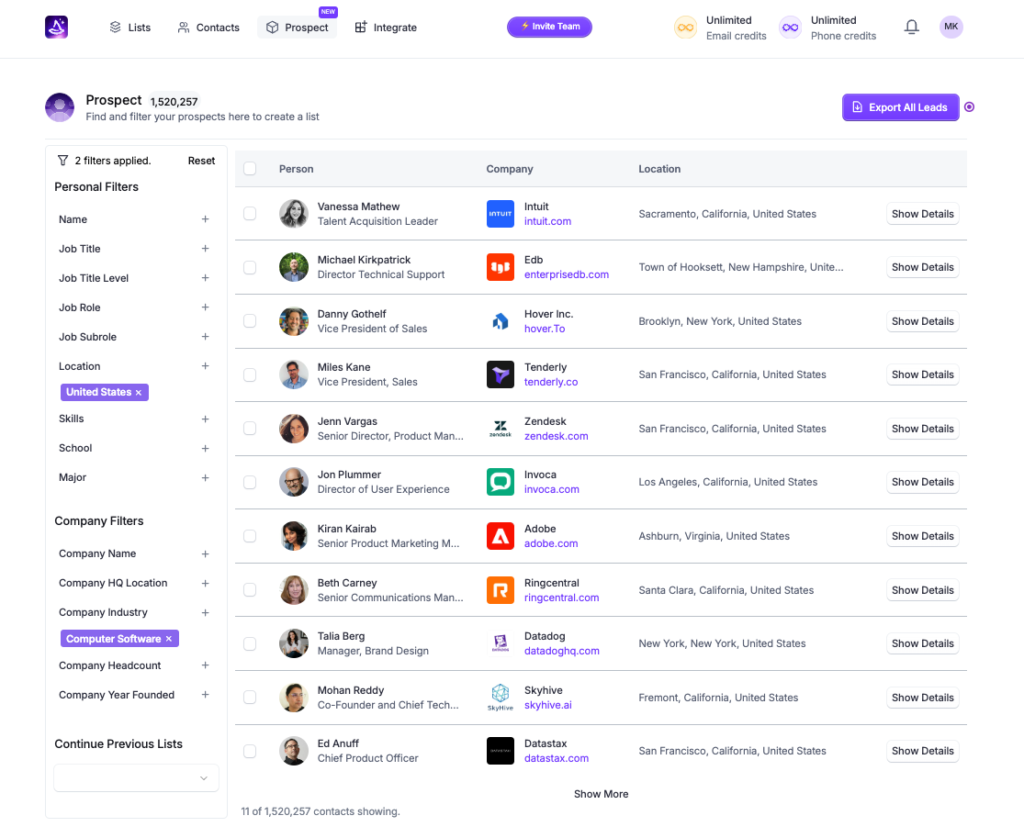Expand the Major filter
Screen dimensions: 1024x838
tap(205, 478)
